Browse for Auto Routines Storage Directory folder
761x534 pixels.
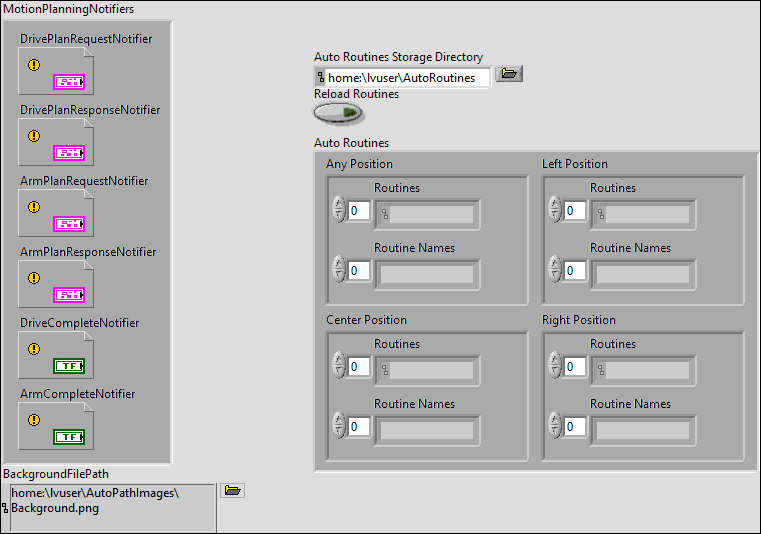[x=509, y=74]
